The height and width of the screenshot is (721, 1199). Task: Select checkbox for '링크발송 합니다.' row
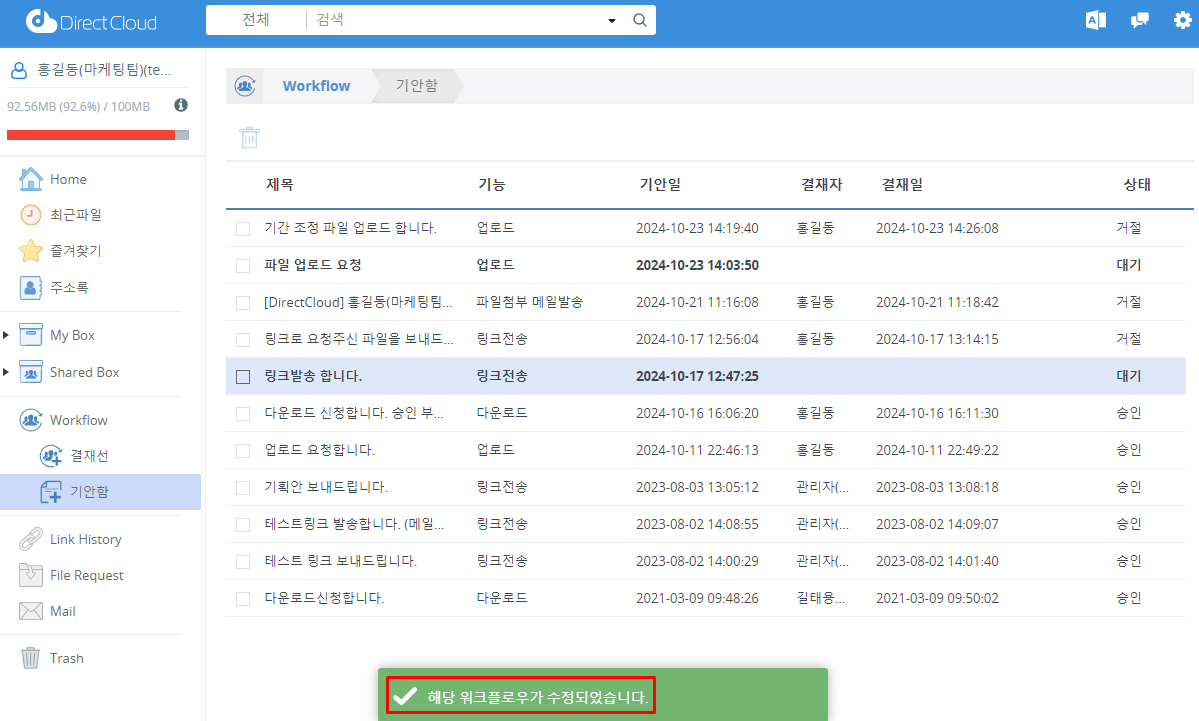243,377
